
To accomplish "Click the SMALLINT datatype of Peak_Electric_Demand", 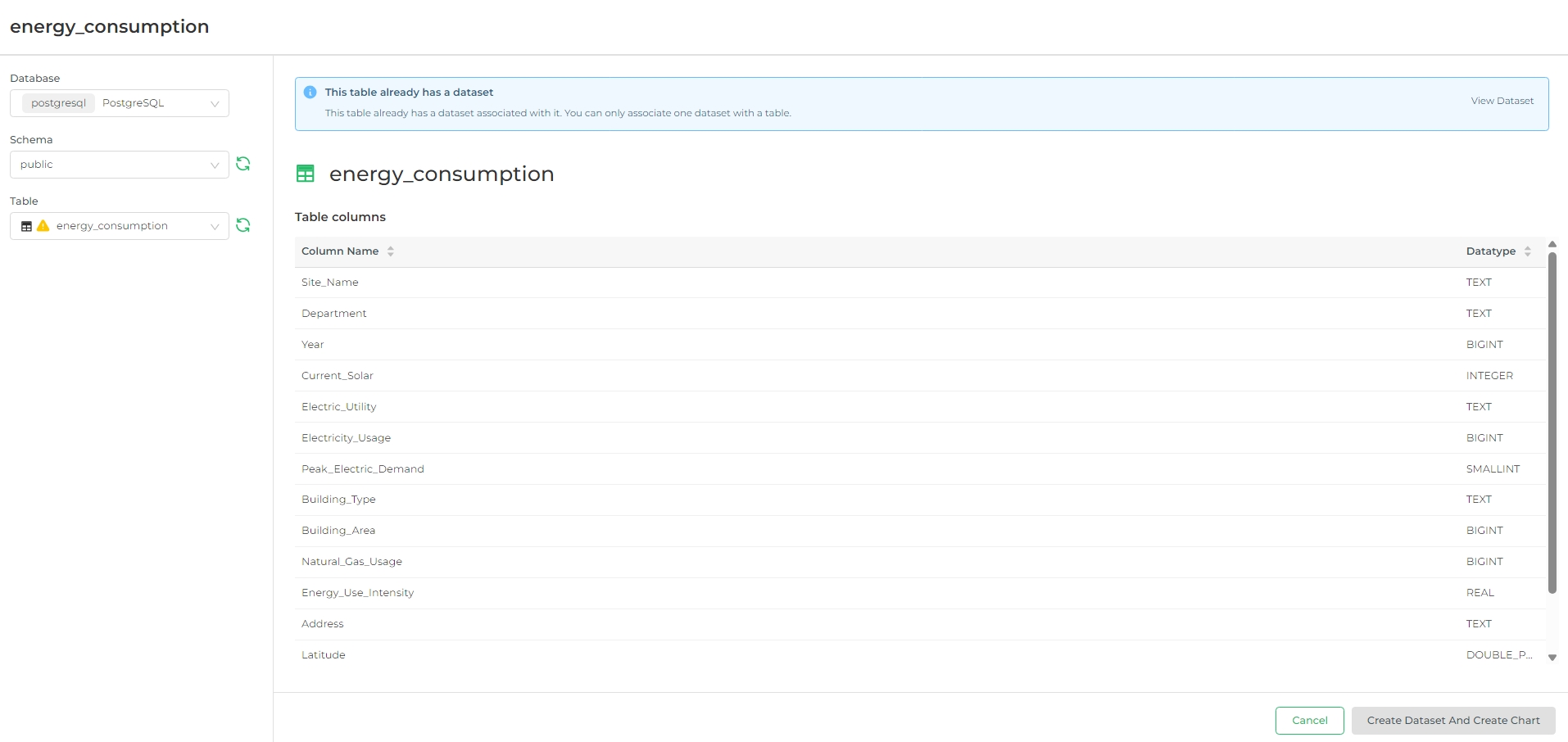I will click(x=1493, y=469).
